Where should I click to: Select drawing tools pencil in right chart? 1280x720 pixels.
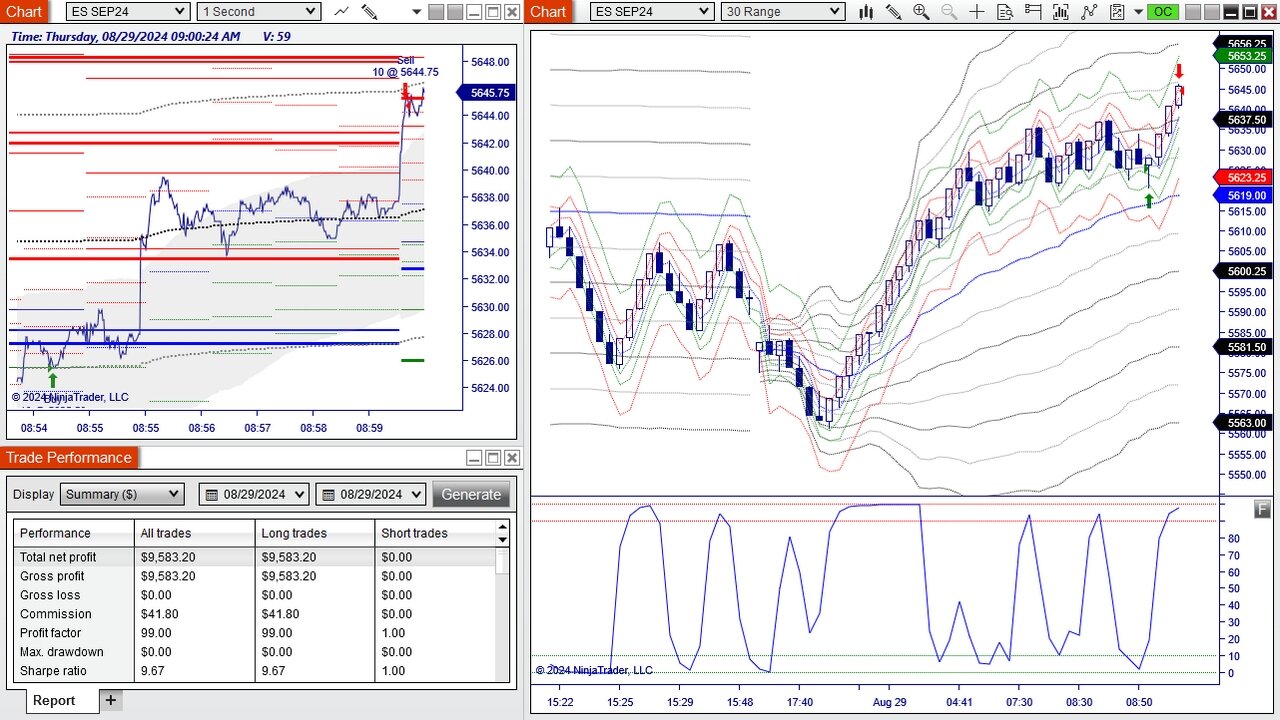893,12
